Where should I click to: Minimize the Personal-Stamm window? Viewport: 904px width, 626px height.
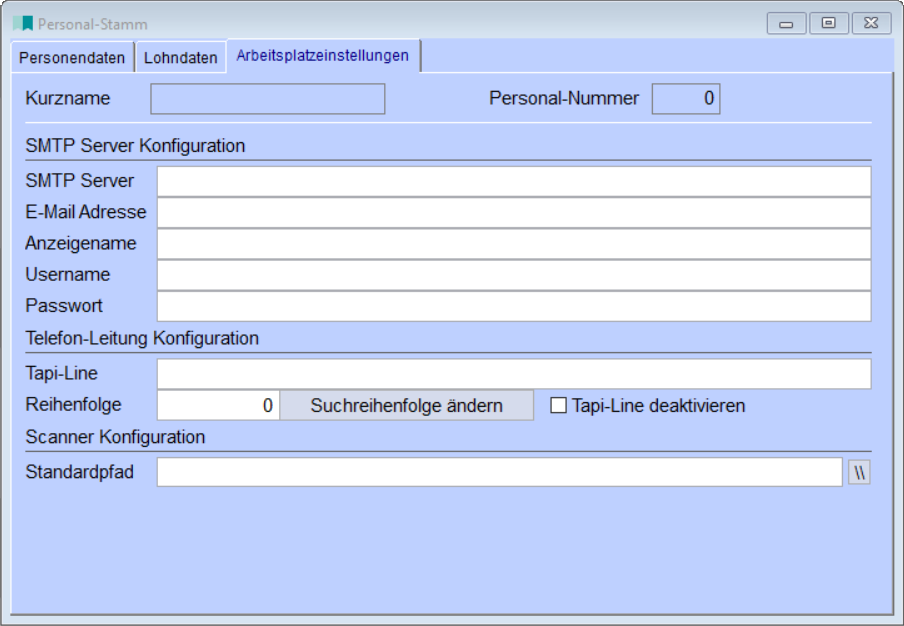click(787, 23)
